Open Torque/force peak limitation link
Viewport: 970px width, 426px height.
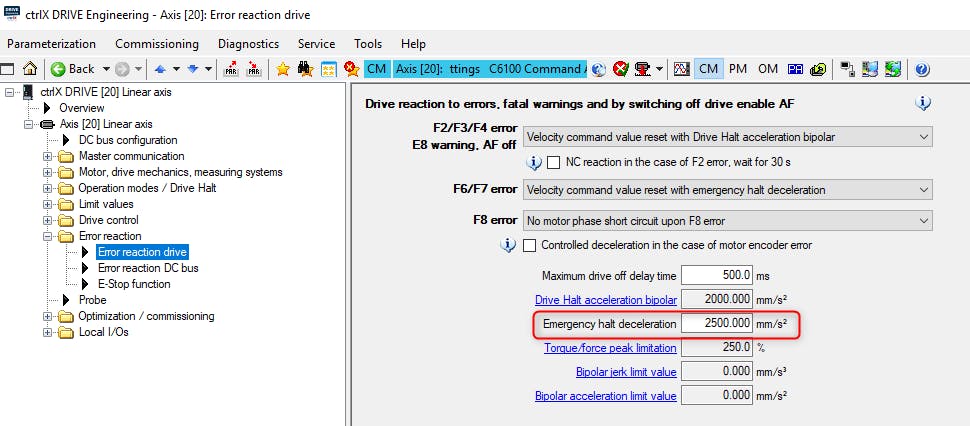pyautogui.click(x=610, y=348)
